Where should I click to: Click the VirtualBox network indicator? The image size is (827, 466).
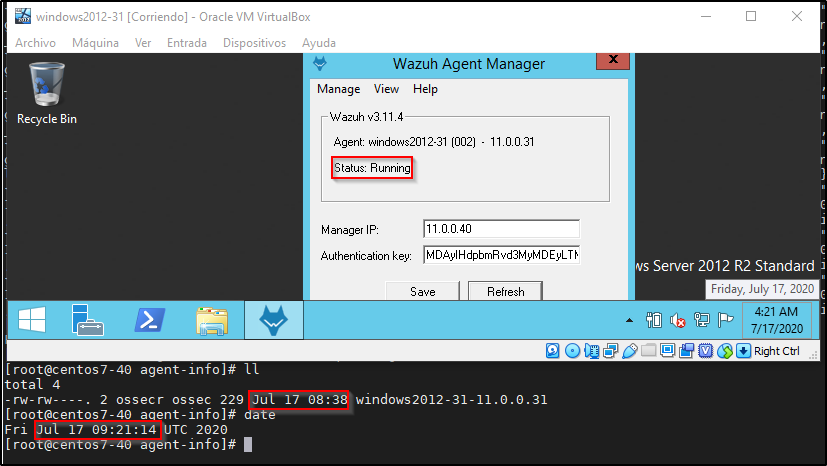coord(611,351)
